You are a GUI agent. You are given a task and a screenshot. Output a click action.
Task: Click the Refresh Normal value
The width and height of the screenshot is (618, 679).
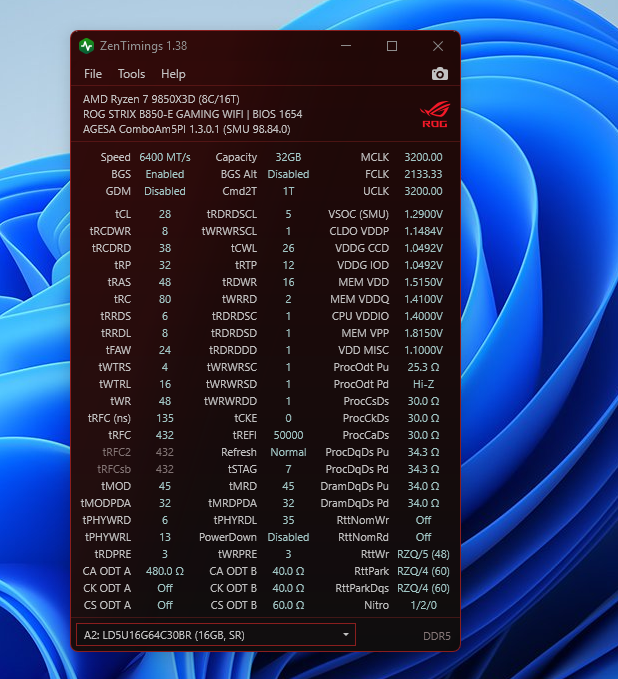[x=288, y=452]
